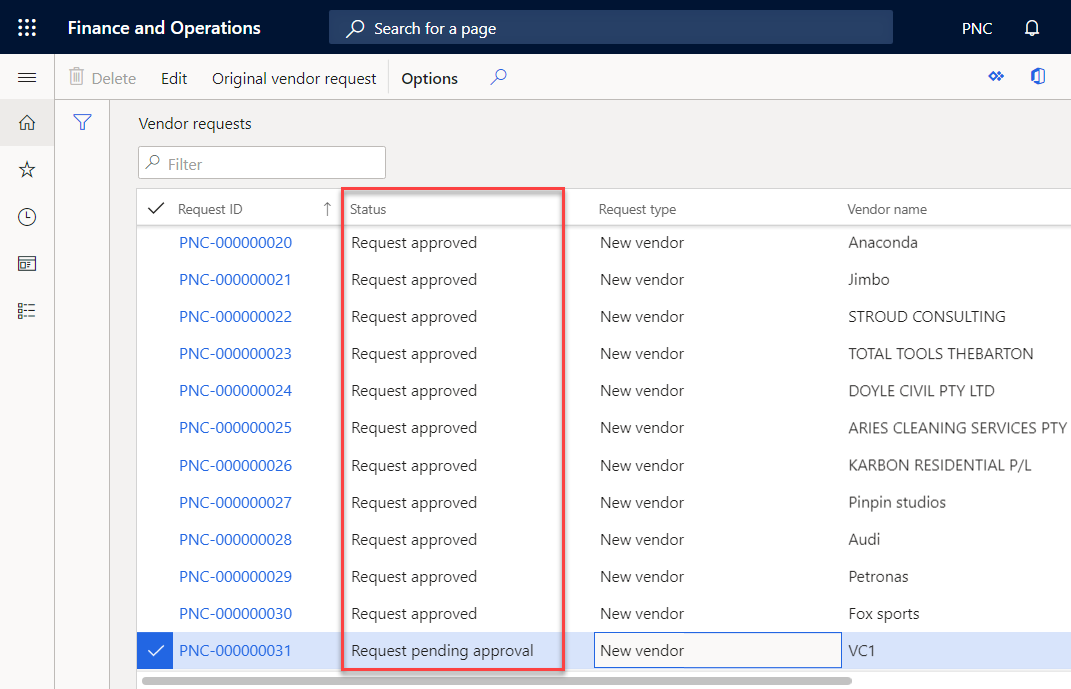Expand the navigation pane hamburger icon
1071x689 pixels.
tap(27, 78)
